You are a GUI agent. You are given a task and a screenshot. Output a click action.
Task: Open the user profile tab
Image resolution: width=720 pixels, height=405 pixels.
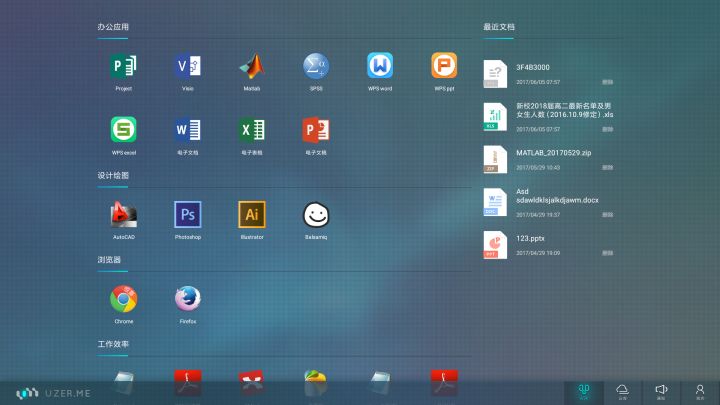700,393
